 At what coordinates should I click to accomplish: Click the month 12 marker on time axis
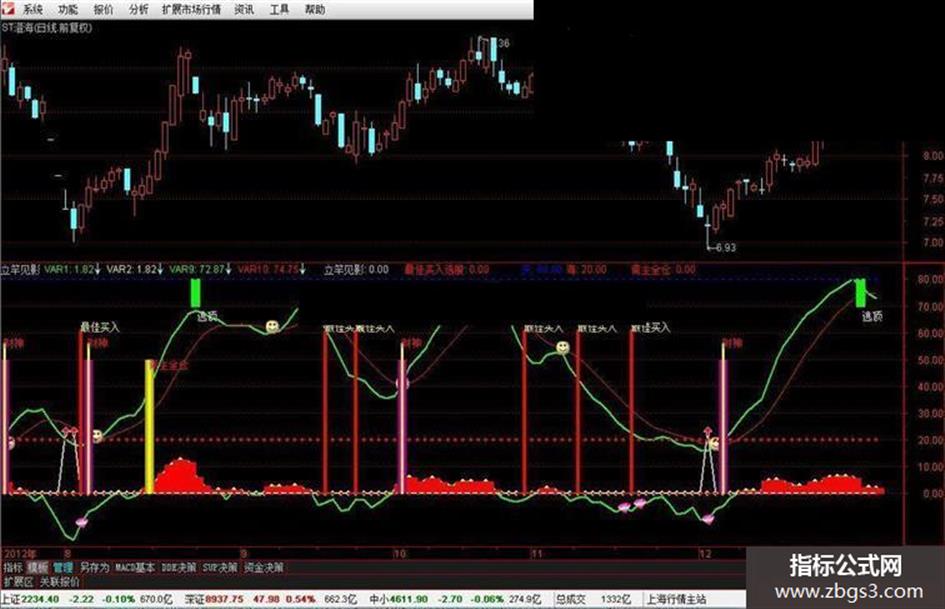click(705, 553)
